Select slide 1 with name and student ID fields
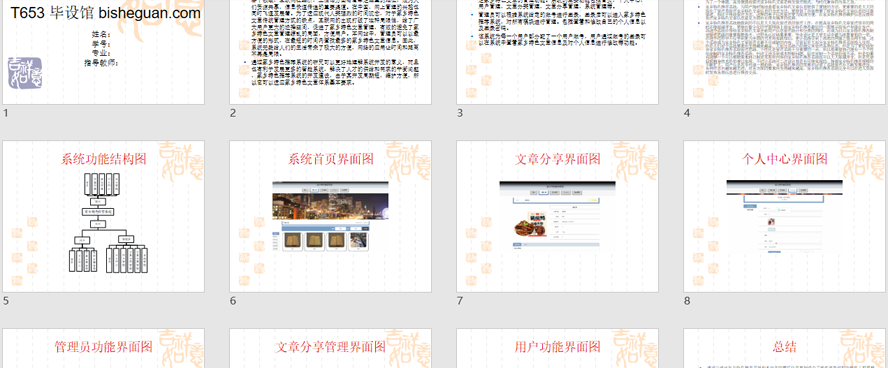This screenshot has width=888, height=368. pyautogui.click(x=104, y=52)
